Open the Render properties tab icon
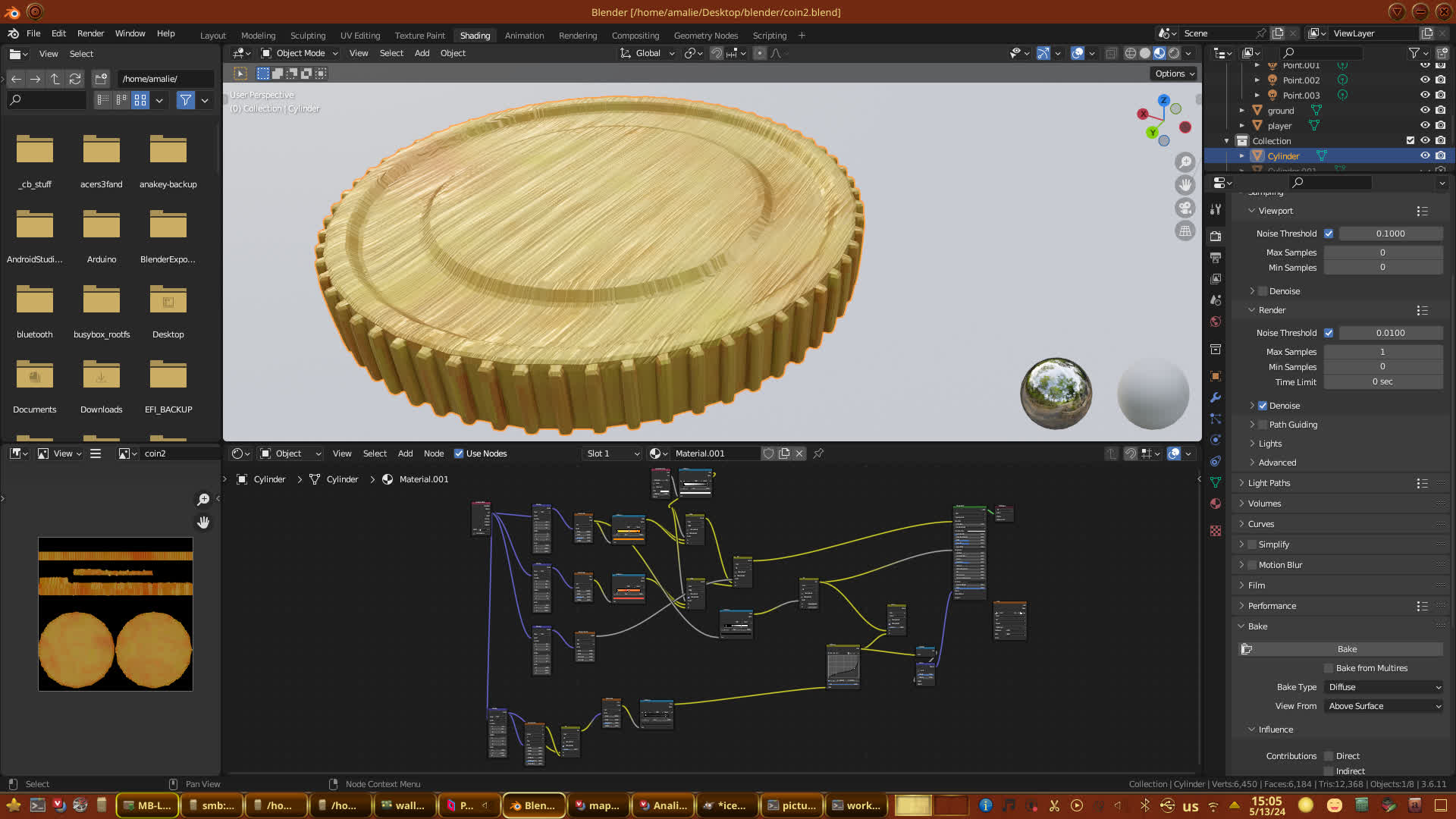 [x=1216, y=236]
